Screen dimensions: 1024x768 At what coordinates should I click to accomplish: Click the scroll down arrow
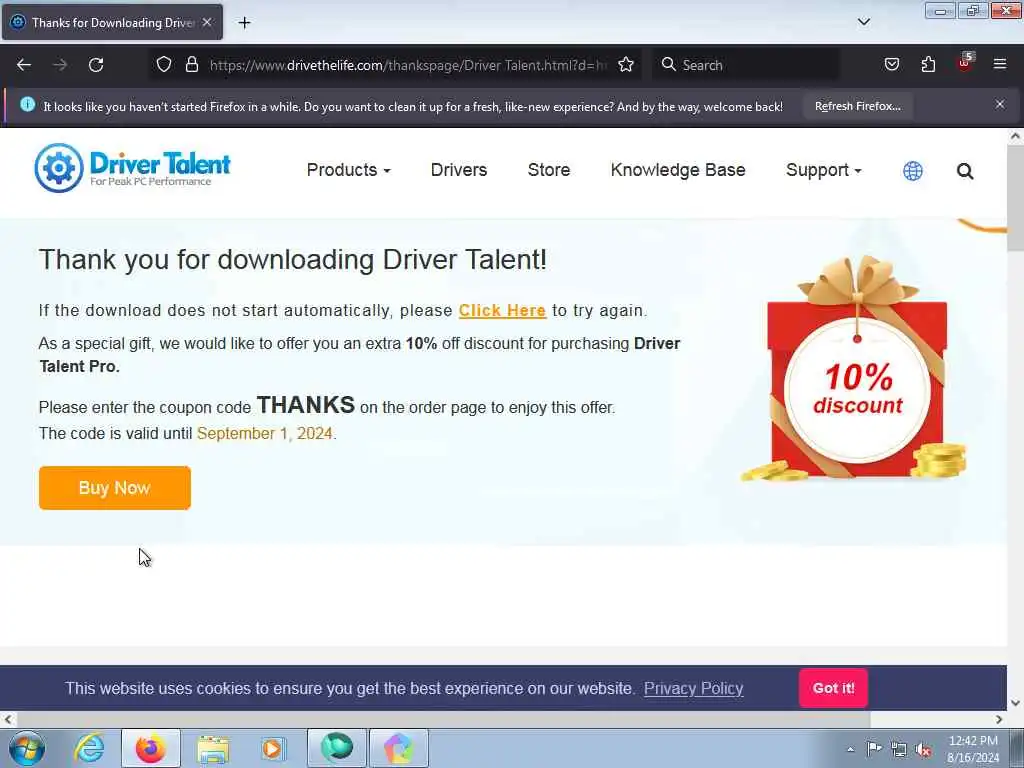(1015, 703)
